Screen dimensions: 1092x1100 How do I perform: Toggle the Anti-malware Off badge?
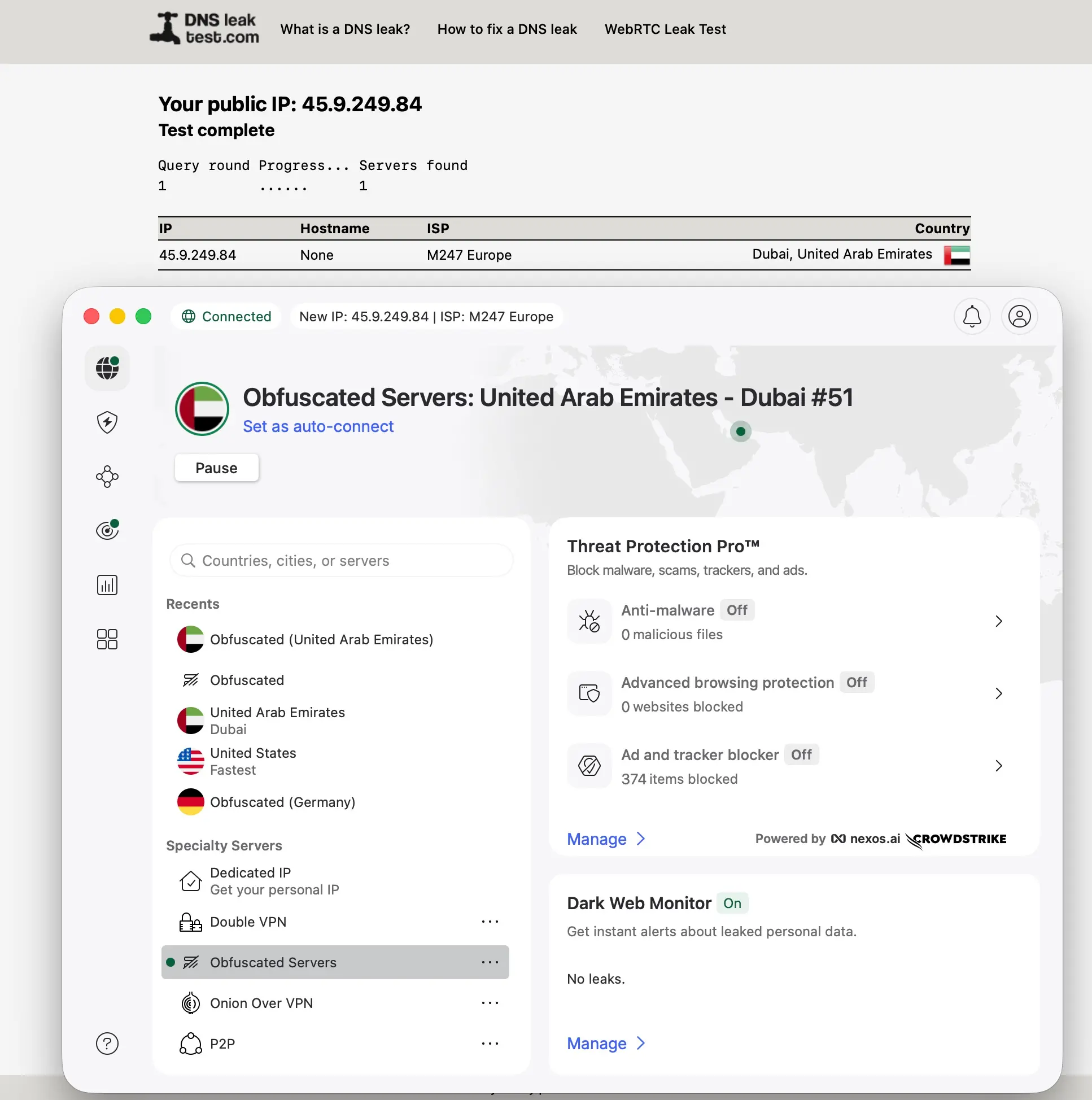[x=737, y=610]
